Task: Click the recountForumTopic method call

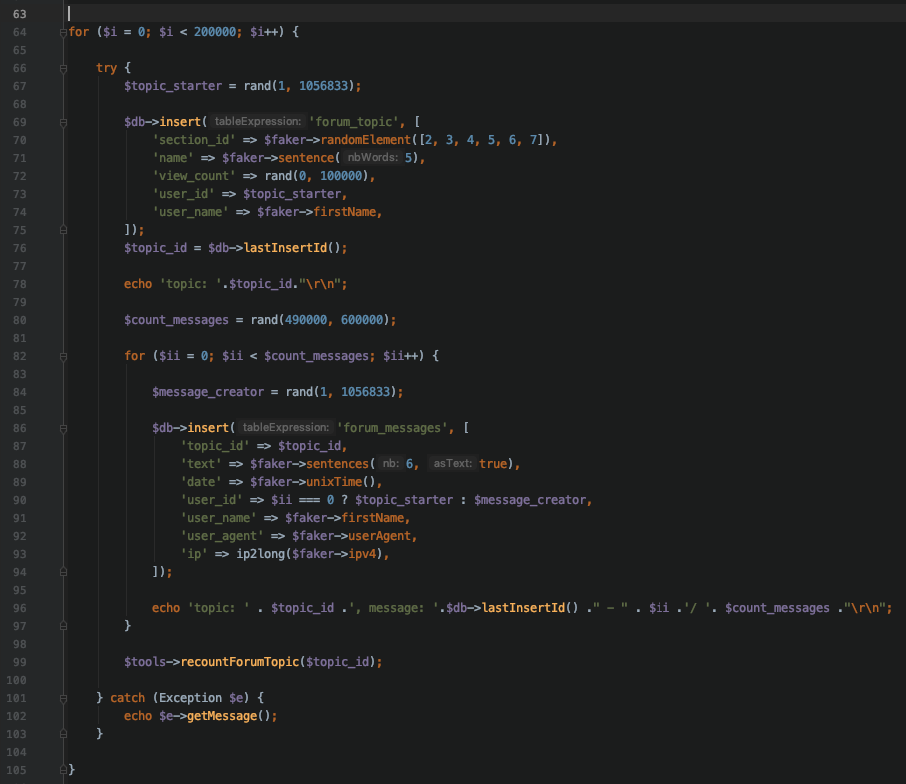Action: tap(241, 661)
